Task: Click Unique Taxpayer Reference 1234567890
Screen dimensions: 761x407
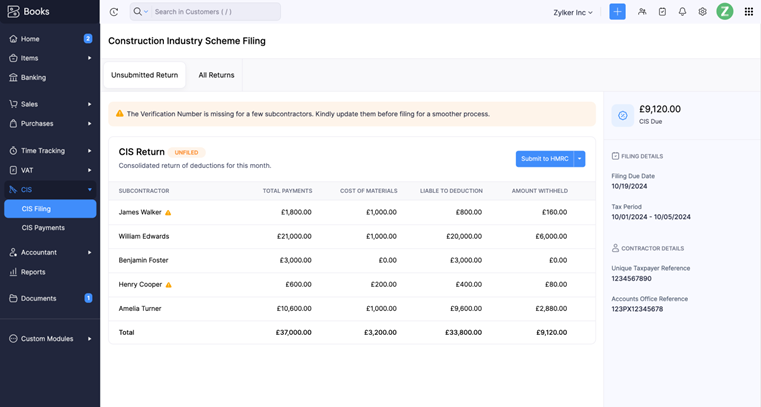Action: click(631, 278)
